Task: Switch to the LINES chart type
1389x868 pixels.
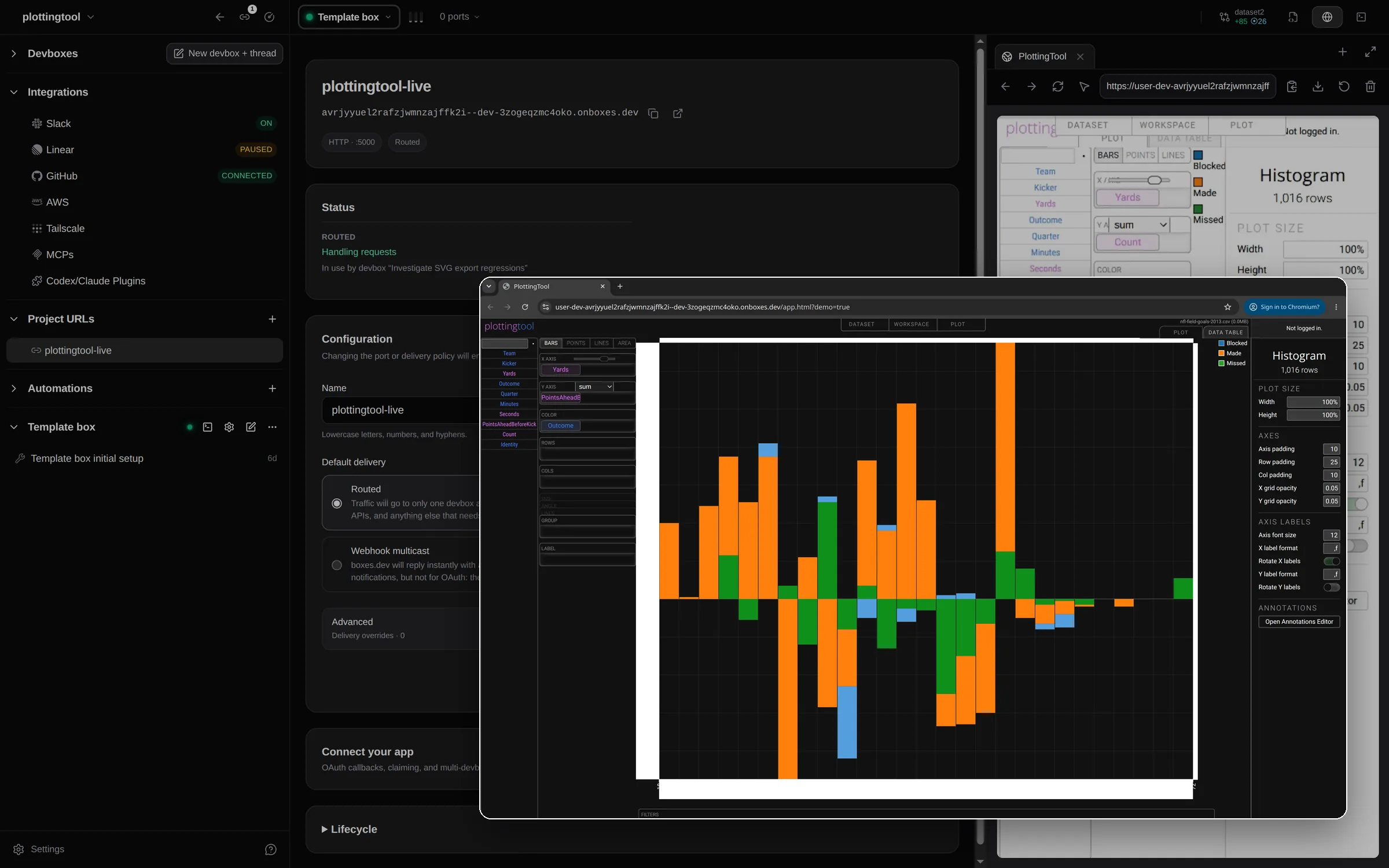Action: tap(601, 343)
